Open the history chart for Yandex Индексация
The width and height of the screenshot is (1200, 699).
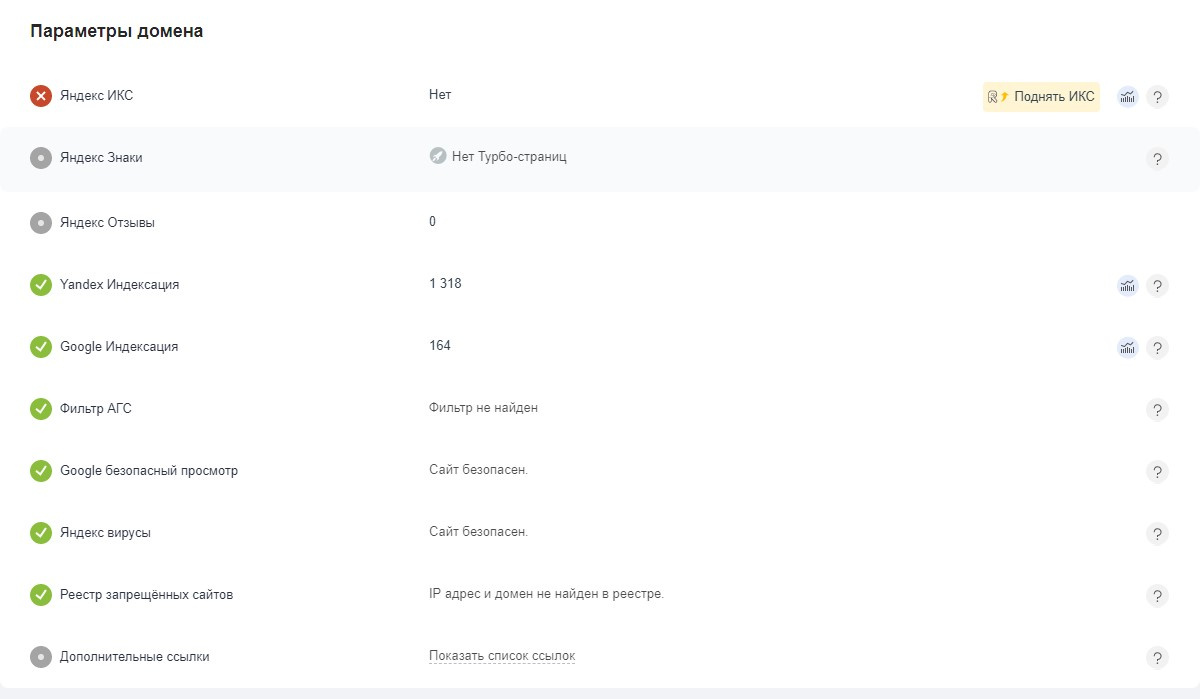click(x=1128, y=286)
